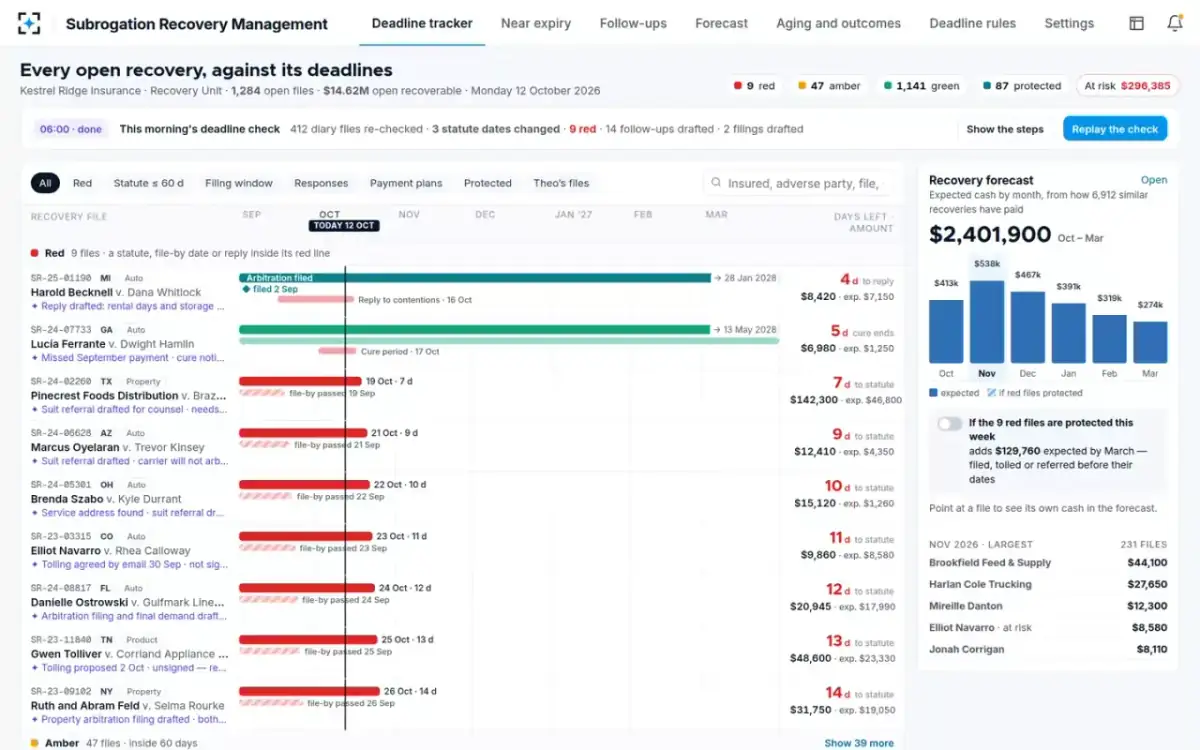Viewport: 1200px width, 750px height.
Task: Click the 87 protected status pill
Action: point(1022,86)
